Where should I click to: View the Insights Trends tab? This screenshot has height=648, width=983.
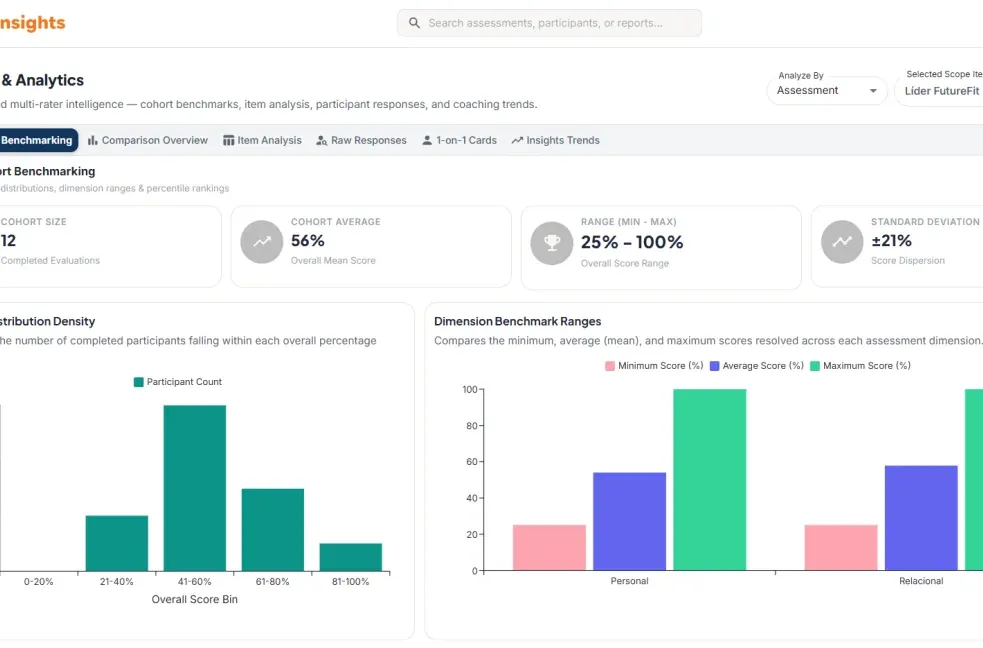(555, 140)
